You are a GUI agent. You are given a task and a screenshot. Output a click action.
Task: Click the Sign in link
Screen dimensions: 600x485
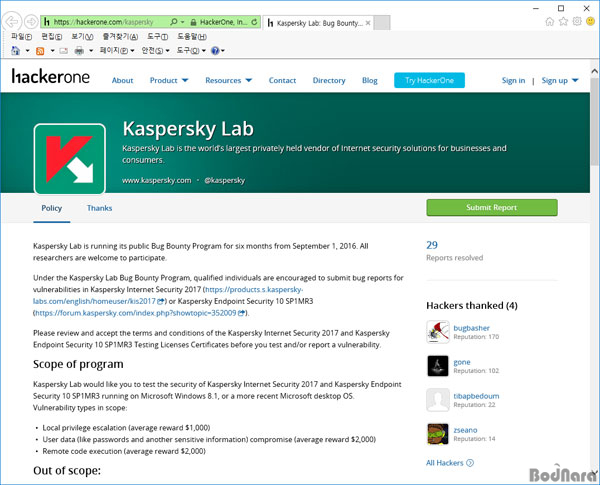click(514, 80)
